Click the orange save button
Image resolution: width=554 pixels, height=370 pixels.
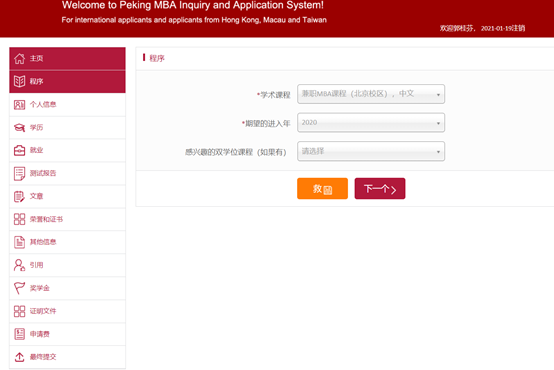click(x=322, y=189)
